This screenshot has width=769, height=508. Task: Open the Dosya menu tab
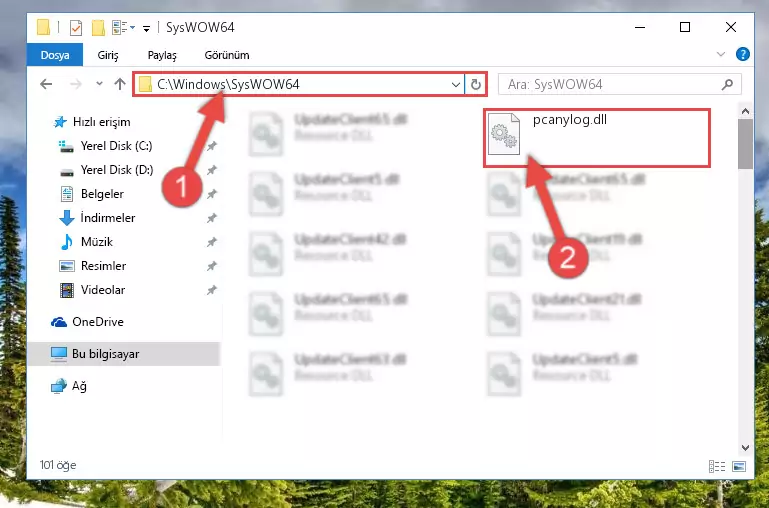(55, 55)
